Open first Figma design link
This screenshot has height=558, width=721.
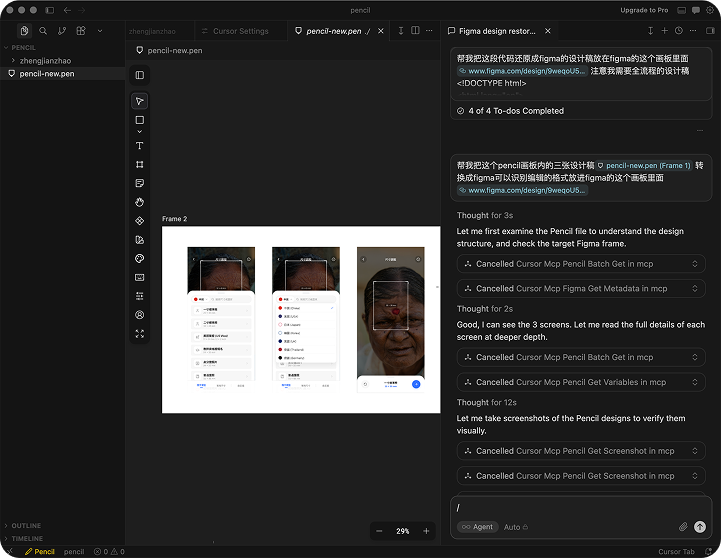coord(522,71)
